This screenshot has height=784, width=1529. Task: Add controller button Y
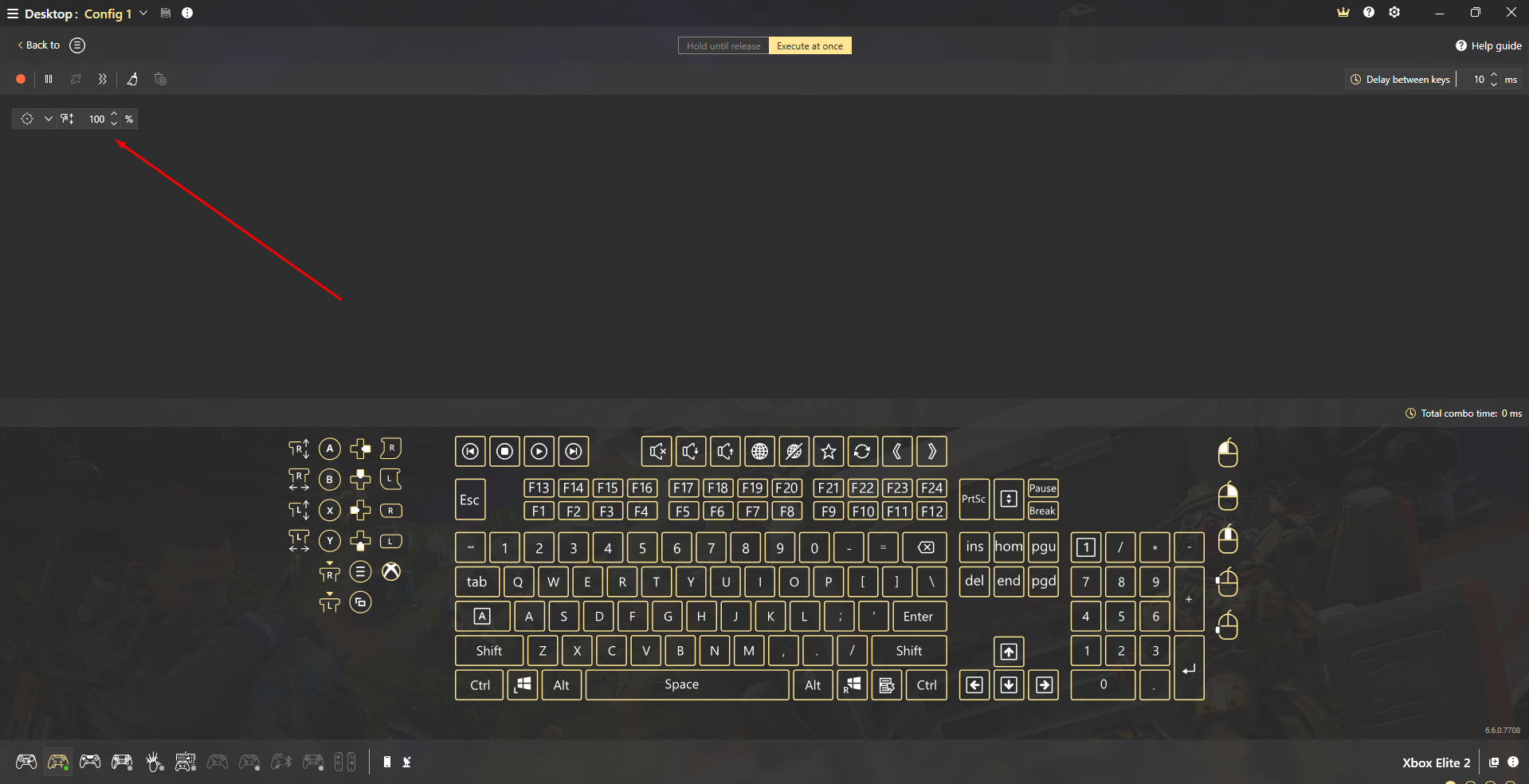pyautogui.click(x=330, y=541)
